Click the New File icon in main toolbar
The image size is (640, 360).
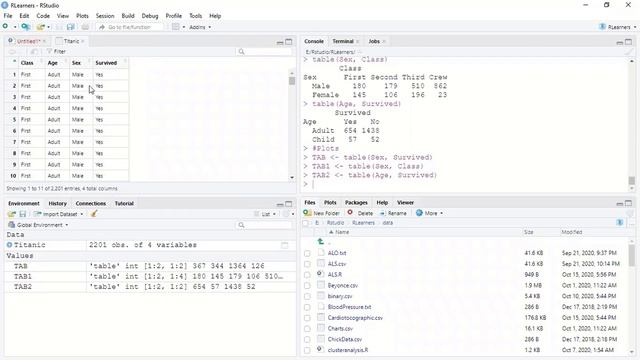click(5, 27)
